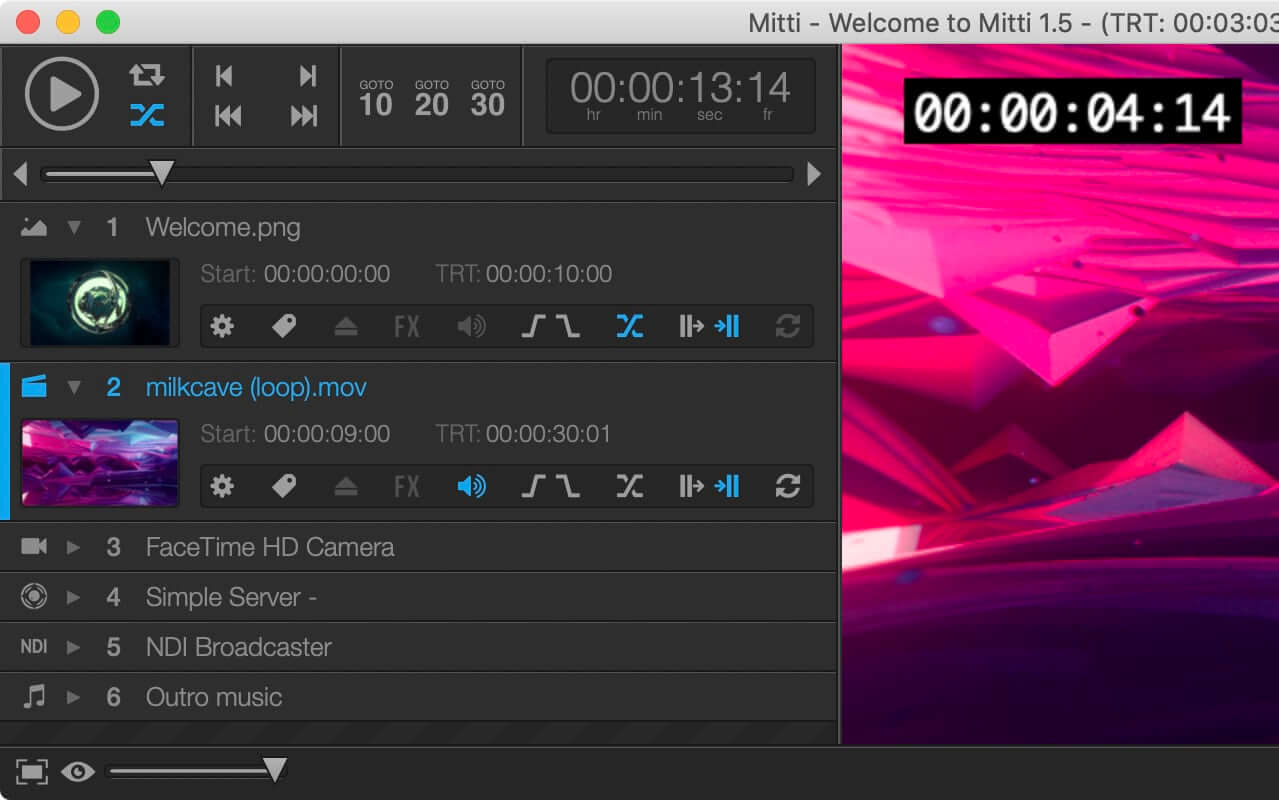
Task: Open fade in/out settings for Welcome.png
Action: (550, 326)
